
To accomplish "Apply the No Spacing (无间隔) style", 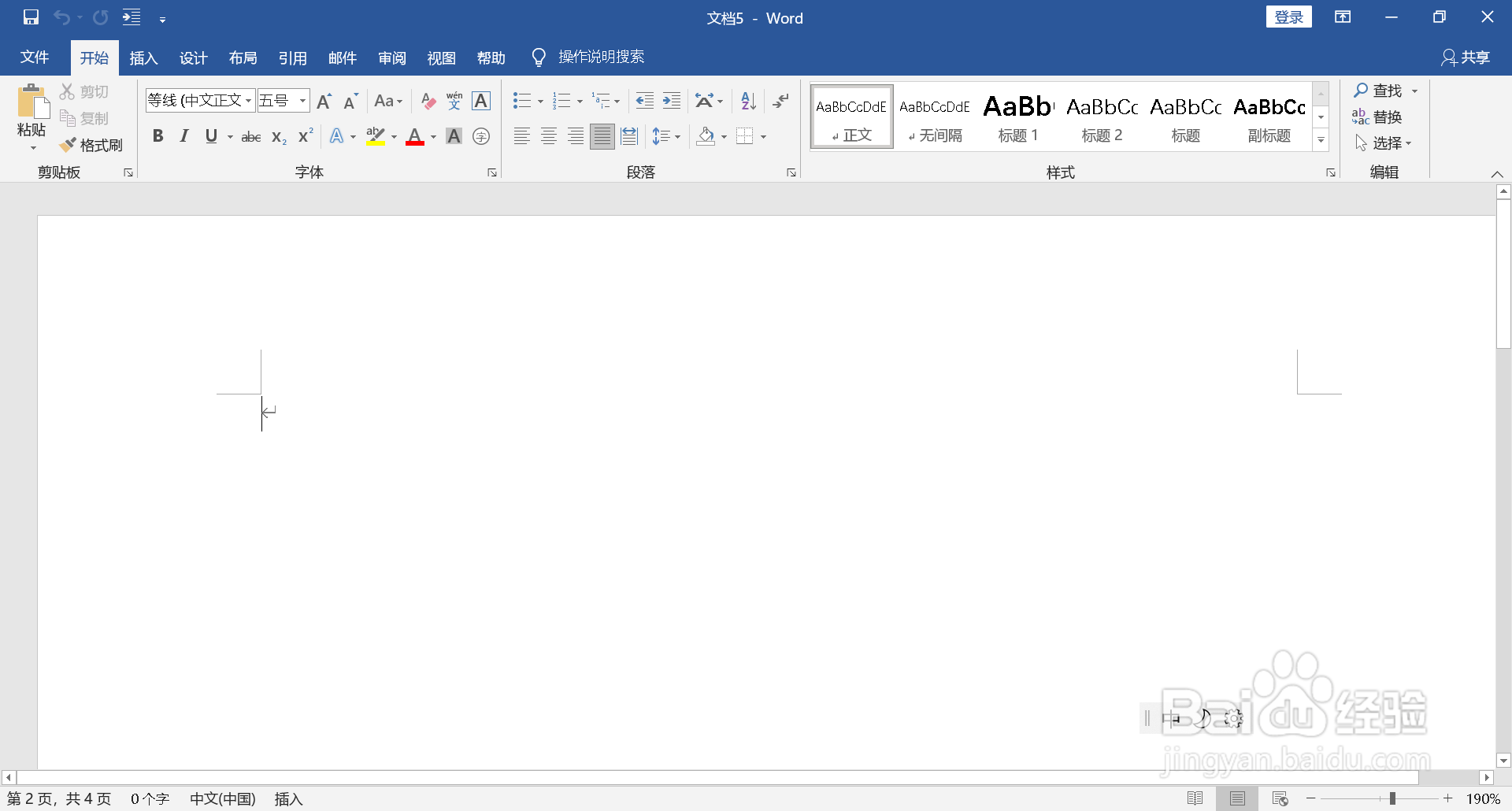I will coord(935,117).
